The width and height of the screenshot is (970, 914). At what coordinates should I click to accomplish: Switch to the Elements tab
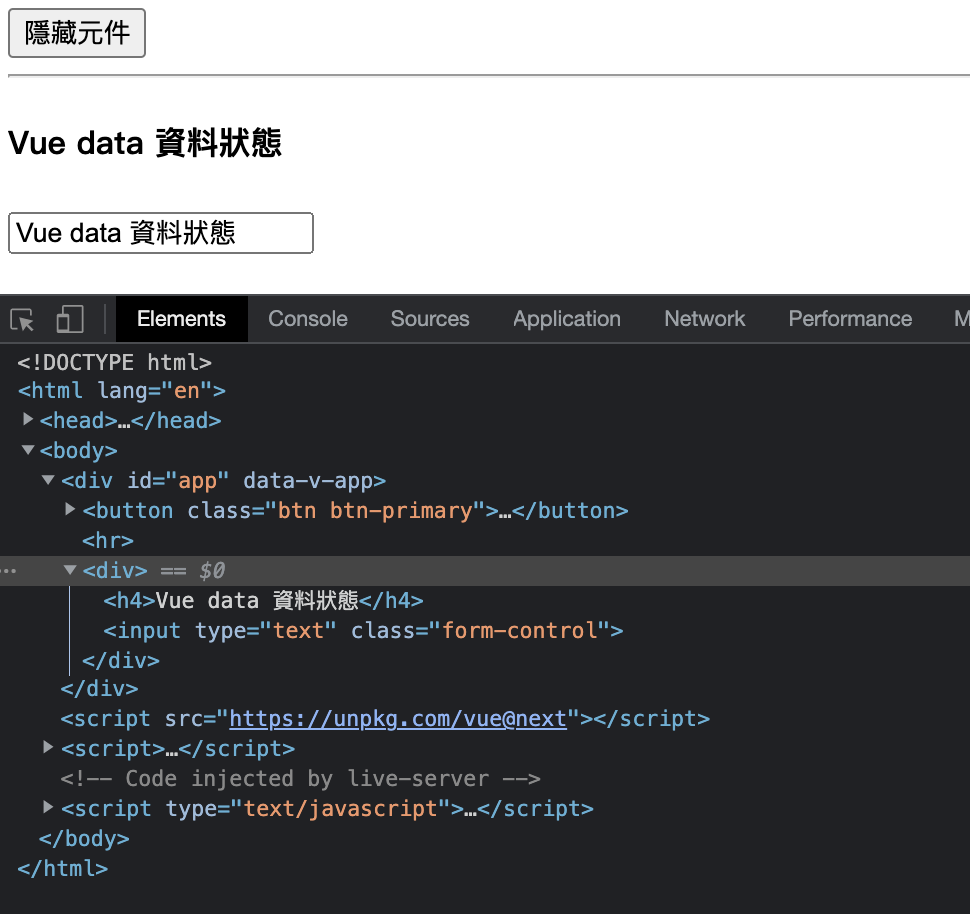pos(181,319)
